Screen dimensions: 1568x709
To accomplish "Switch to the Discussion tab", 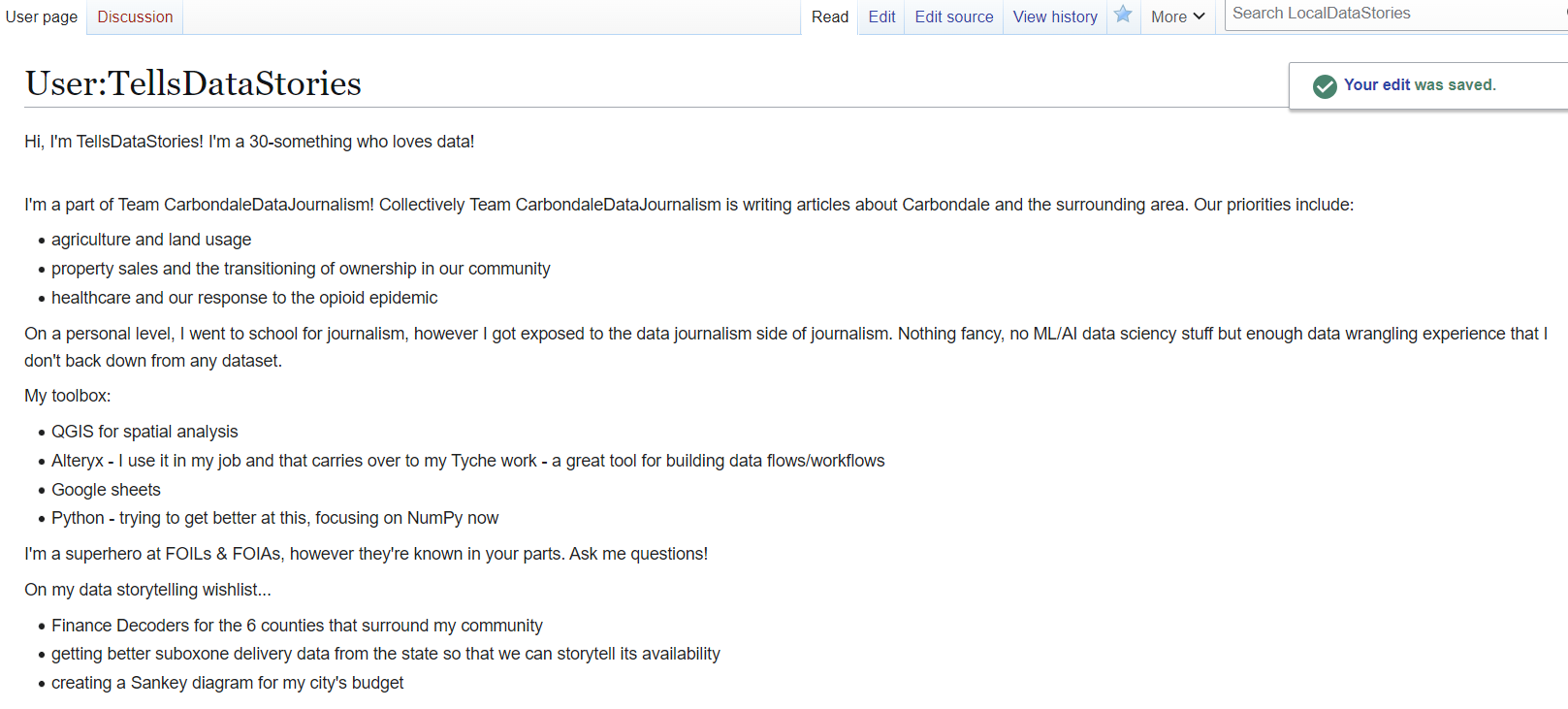I will point(135,16).
